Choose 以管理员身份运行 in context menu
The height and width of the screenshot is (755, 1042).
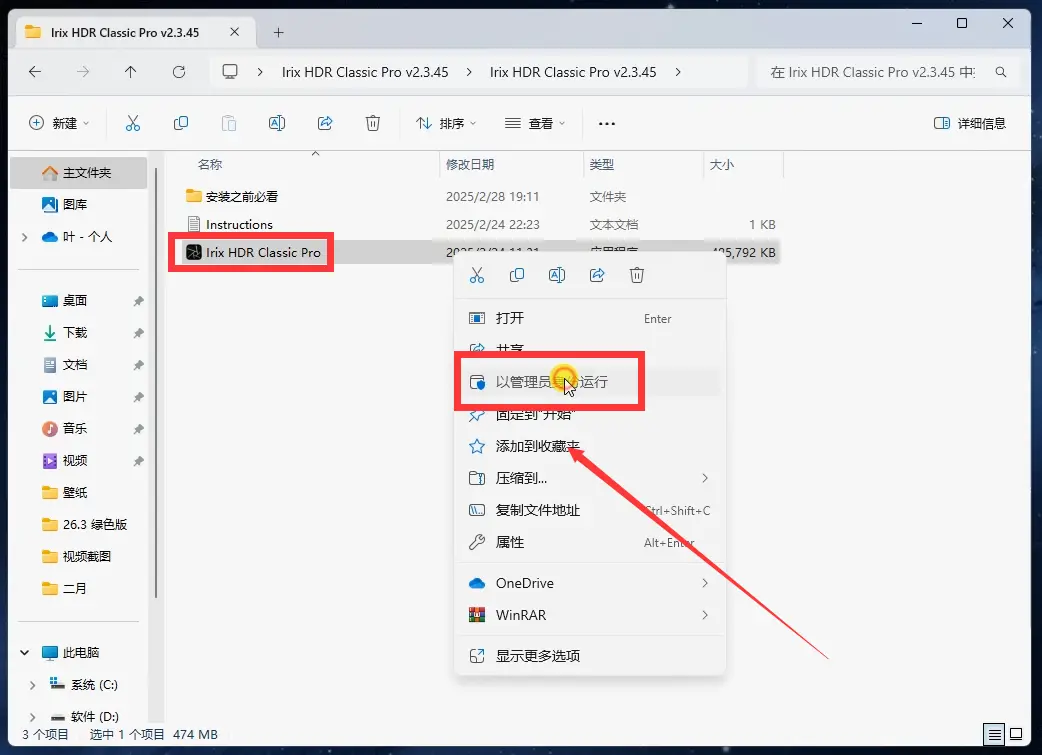pos(589,382)
